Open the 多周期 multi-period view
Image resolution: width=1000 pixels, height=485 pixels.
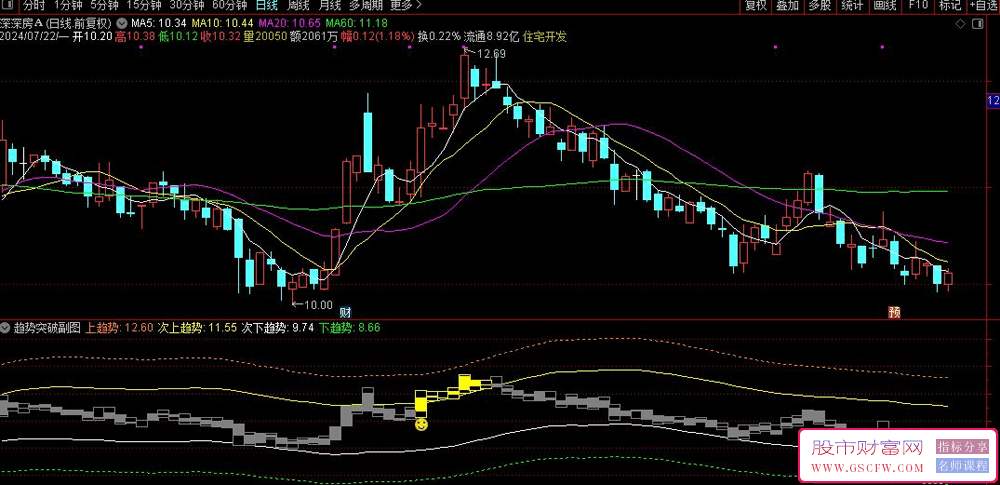(x=366, y=6)
